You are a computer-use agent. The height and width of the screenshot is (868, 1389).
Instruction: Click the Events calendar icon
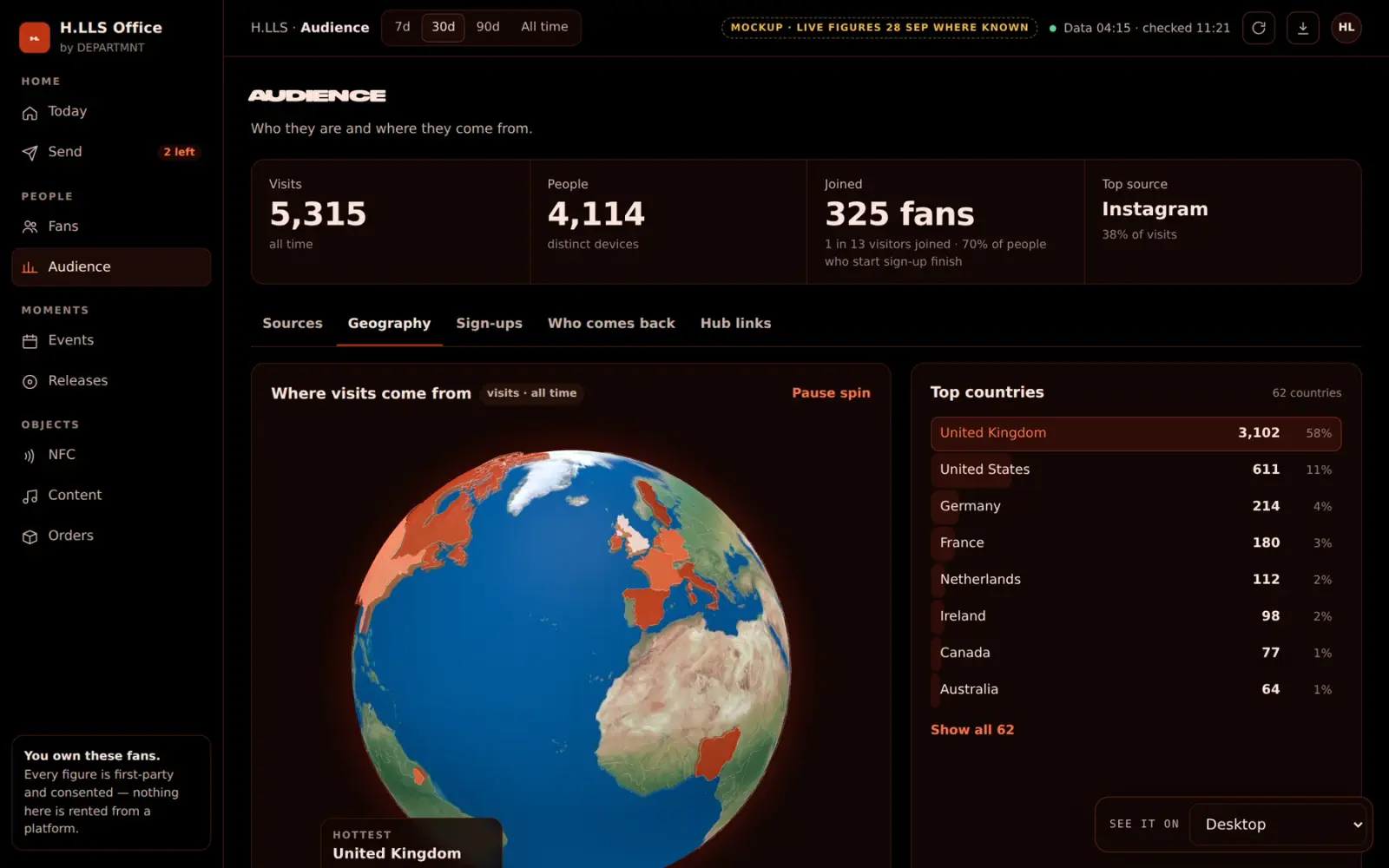tap(30, 341)
